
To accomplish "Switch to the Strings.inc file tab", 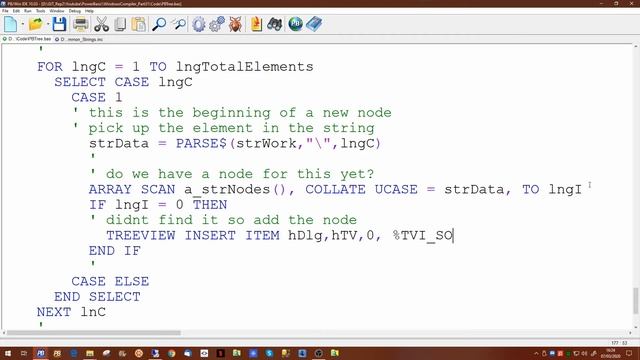I will [79, 39].
